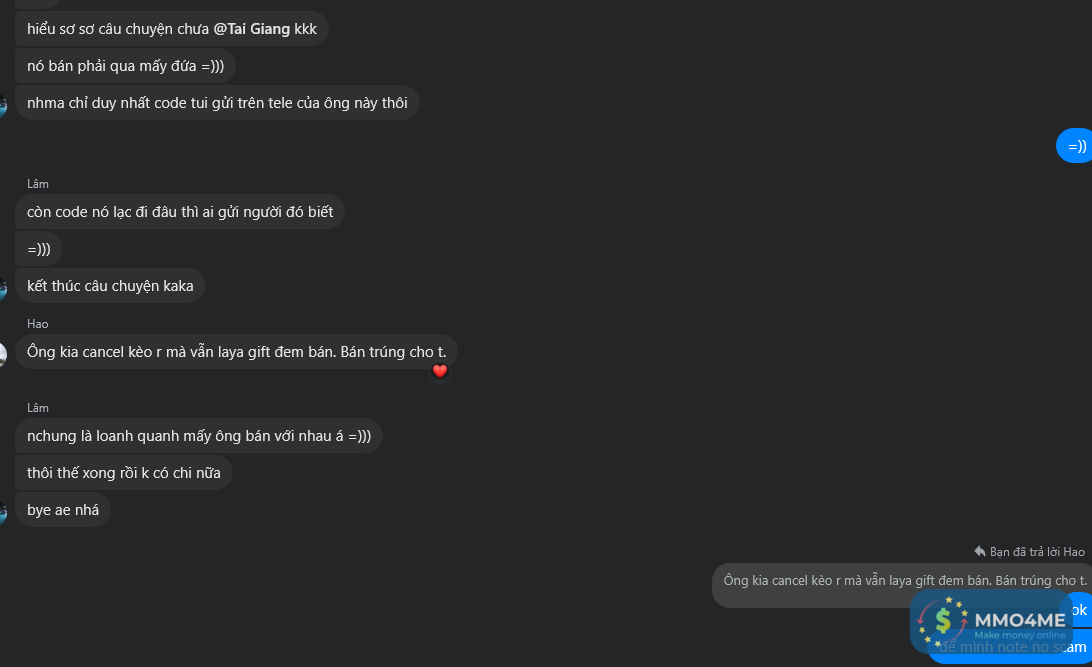
Task: Click the heart reaction on Hao's message
Action: tap(439, 371)
